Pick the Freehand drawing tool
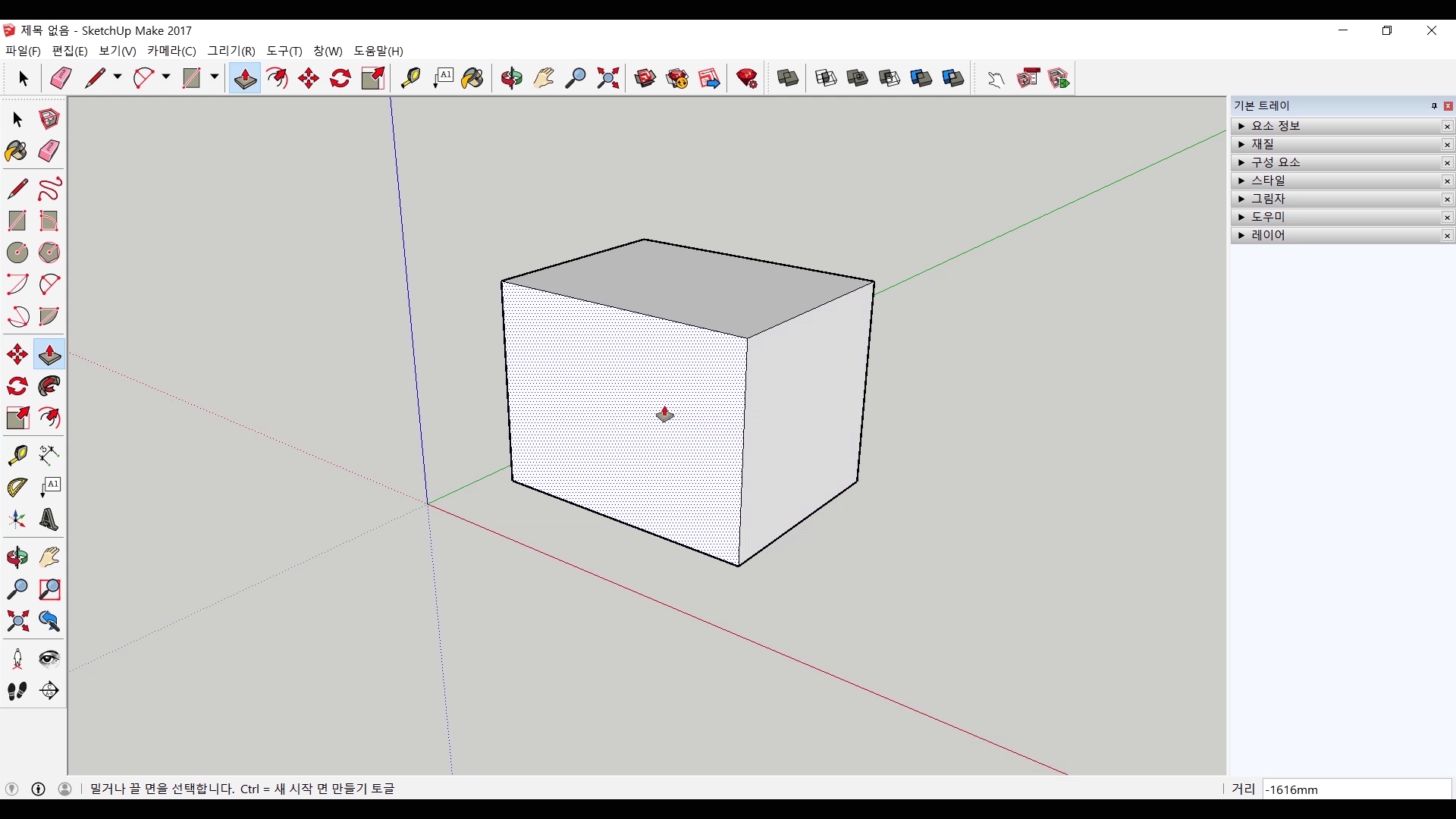The image size is (1456, 819). [49, 188]
